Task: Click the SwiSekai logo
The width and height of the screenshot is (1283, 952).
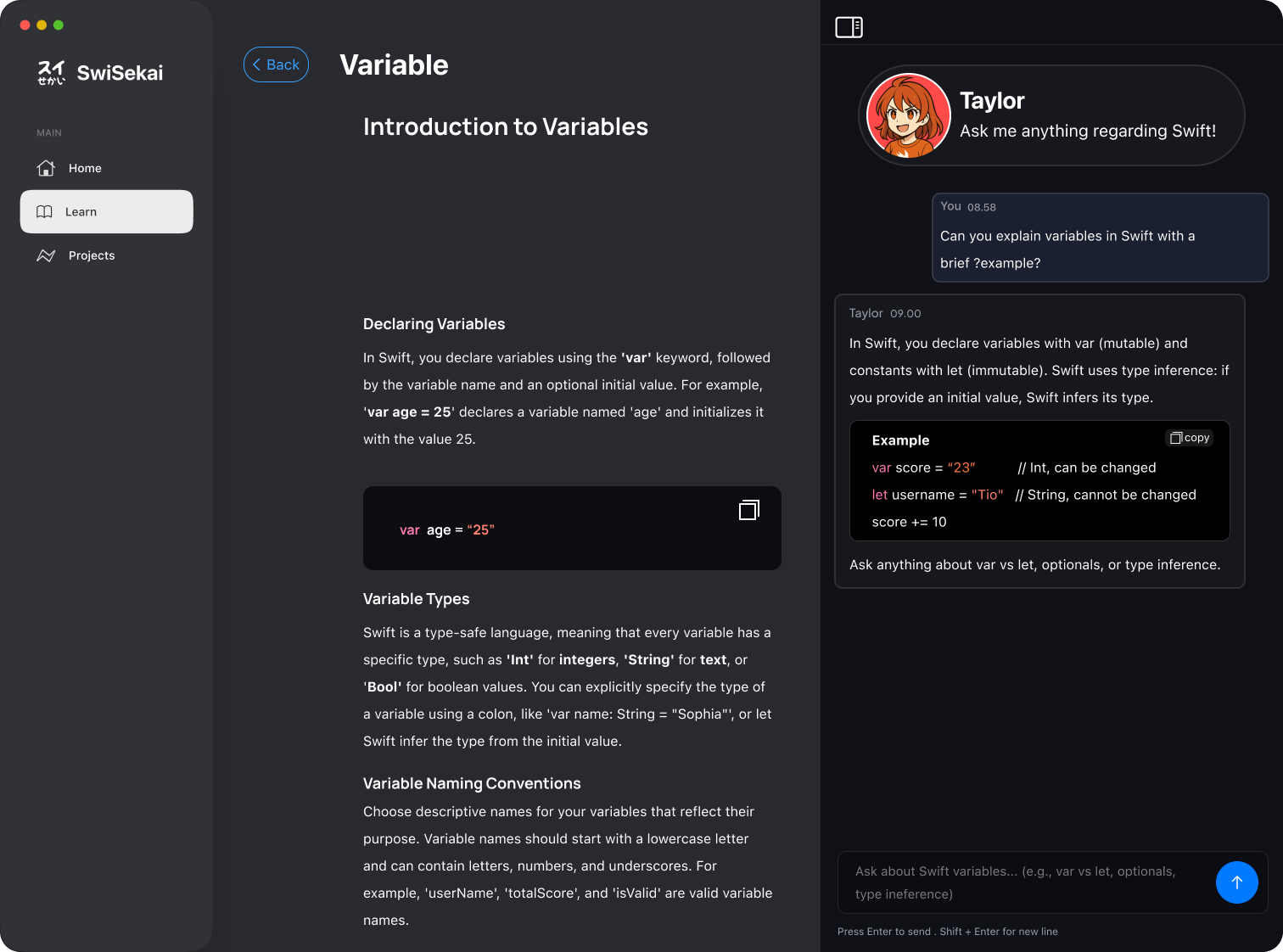Action: 99,73
